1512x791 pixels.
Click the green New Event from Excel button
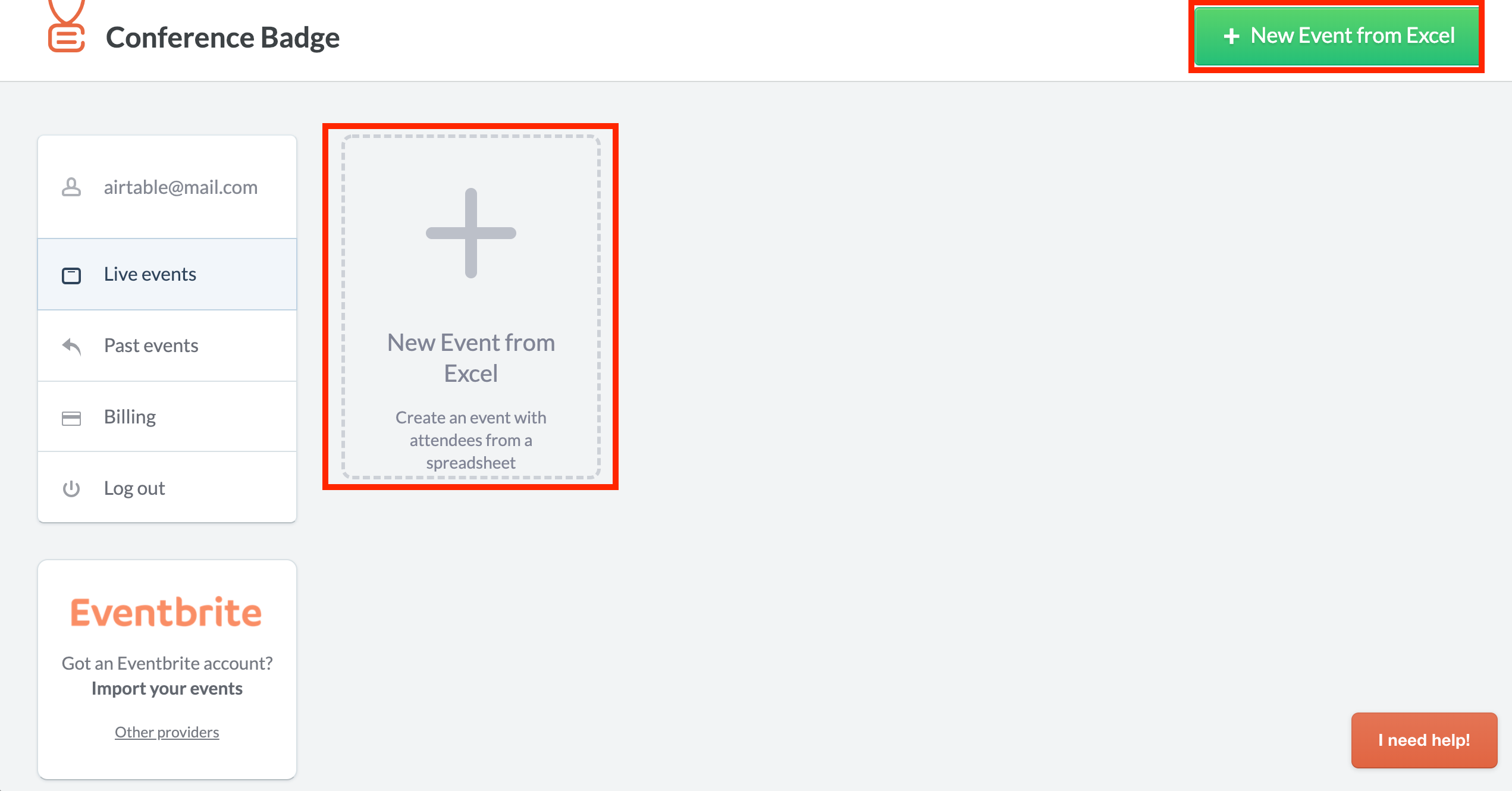coord(1337,36)
